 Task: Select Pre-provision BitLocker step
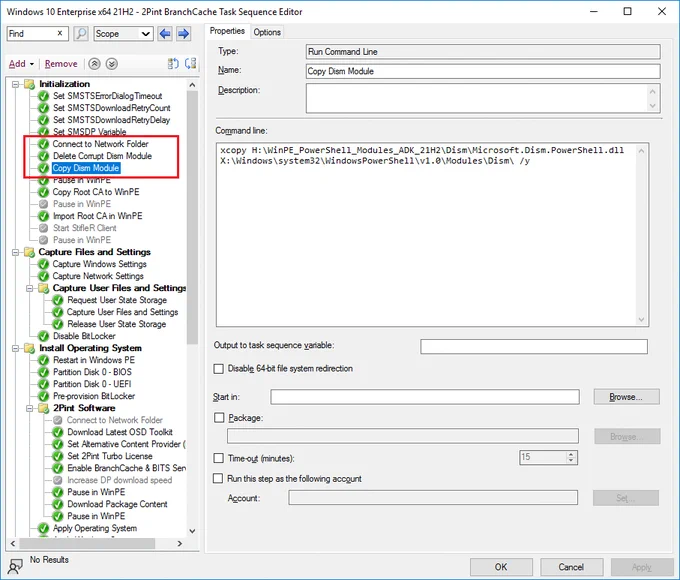point(94,396)
